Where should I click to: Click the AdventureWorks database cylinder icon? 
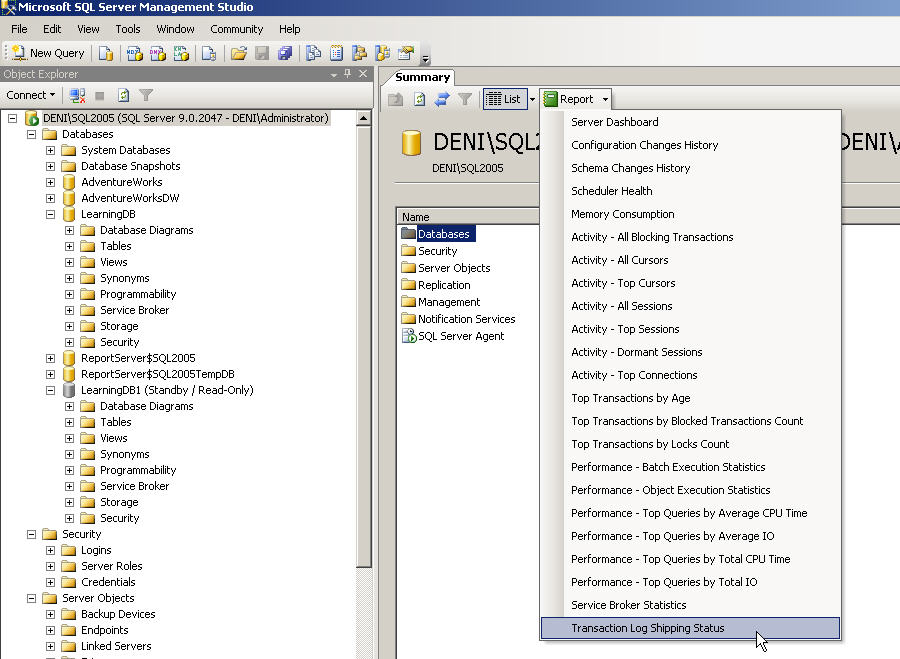pyautogui.click(x=69, y=182)
